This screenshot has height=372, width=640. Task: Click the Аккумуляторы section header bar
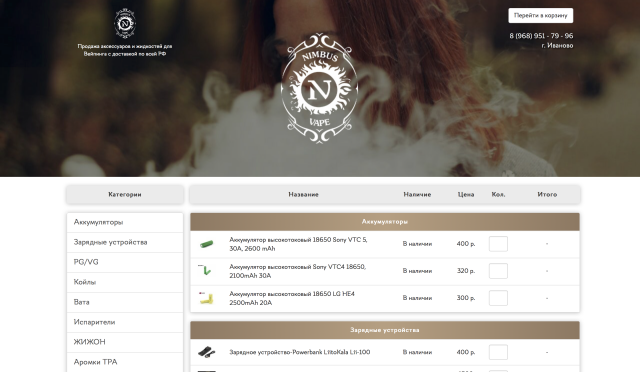385,222
